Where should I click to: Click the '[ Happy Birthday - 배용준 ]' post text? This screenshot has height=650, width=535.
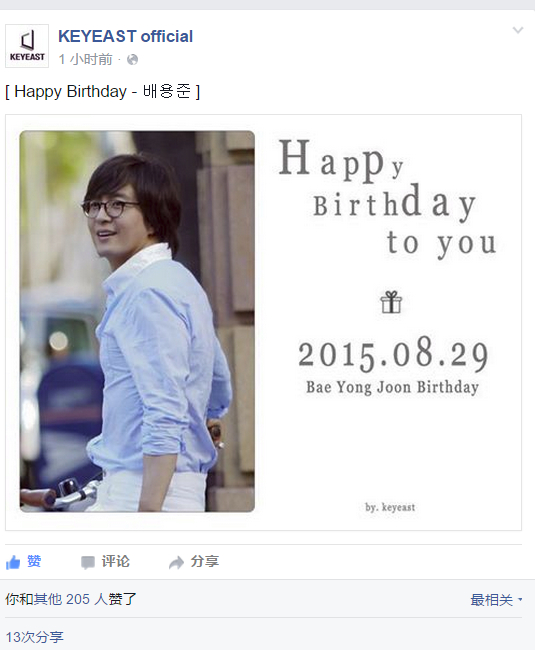click(x=102, y=91)
